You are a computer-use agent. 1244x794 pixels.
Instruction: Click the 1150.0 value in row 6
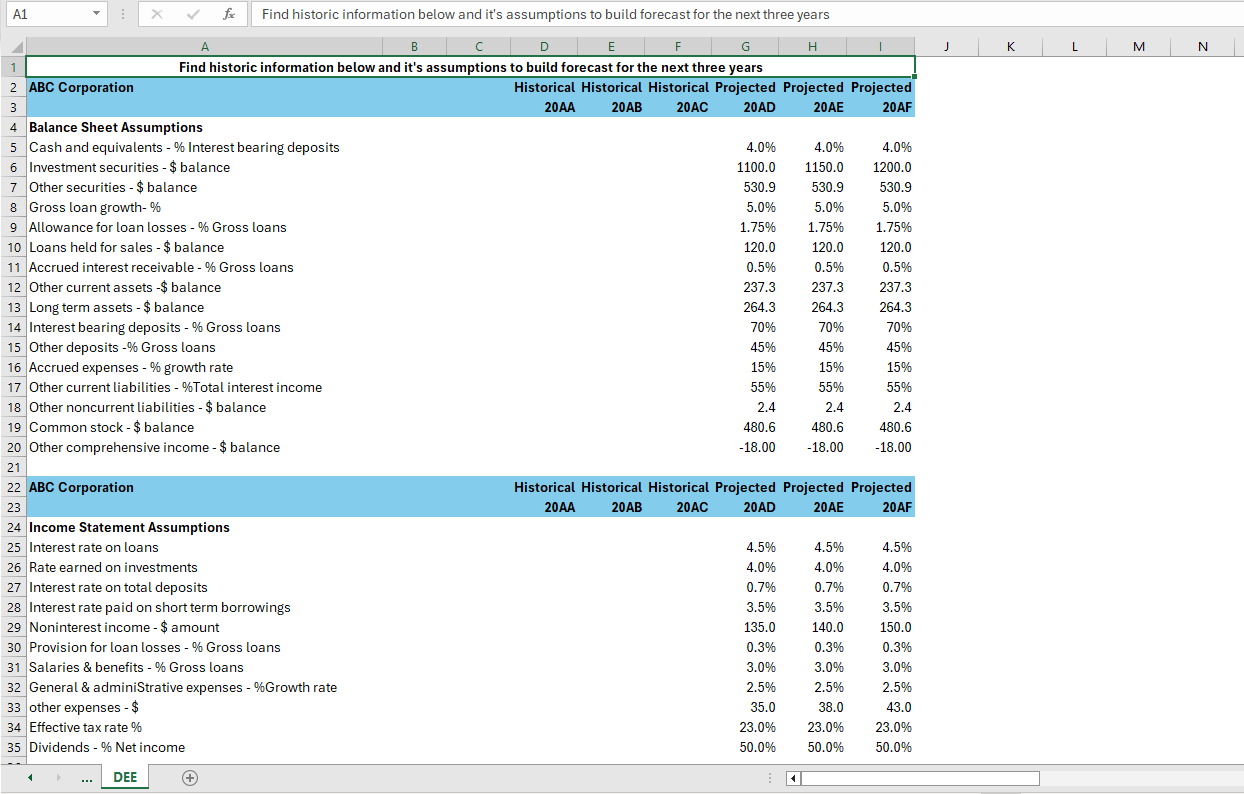tap(823, 167)
